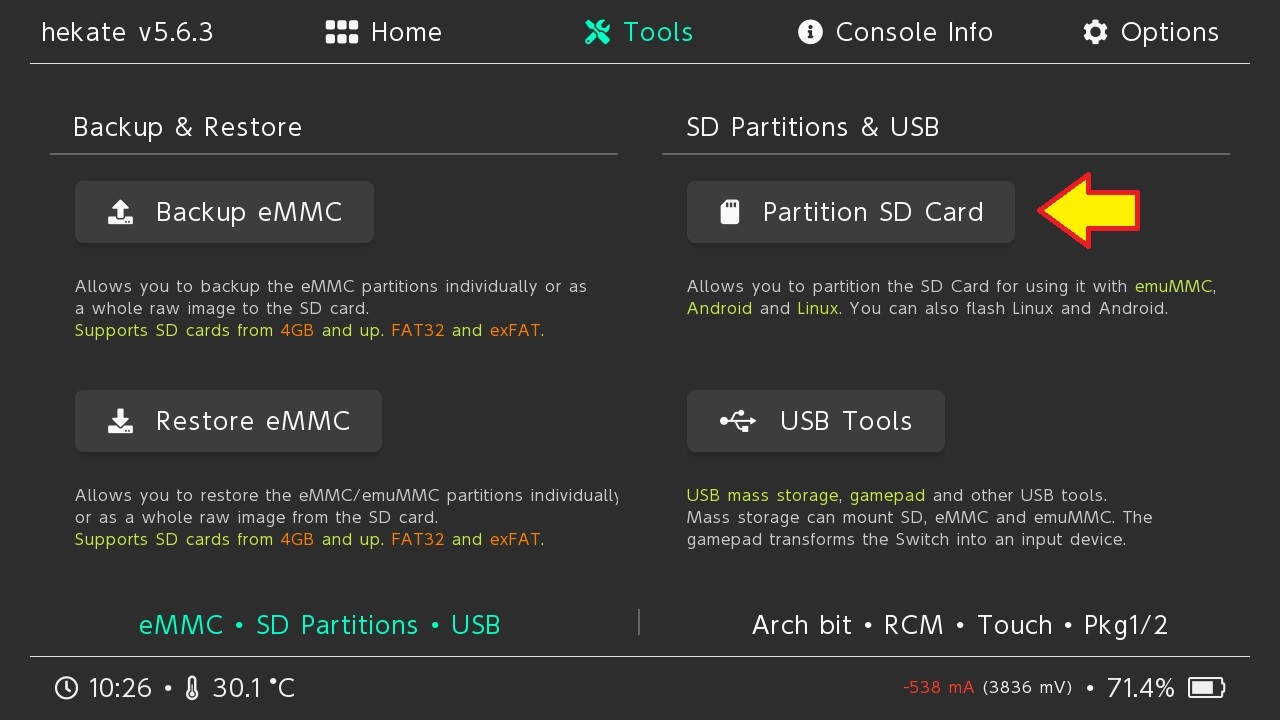Open USB Tools

[x=815, y=421]
